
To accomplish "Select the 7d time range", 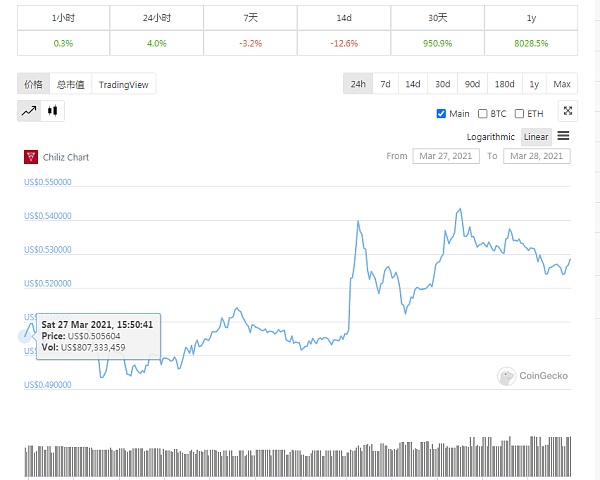I will [x=385, y=85].
